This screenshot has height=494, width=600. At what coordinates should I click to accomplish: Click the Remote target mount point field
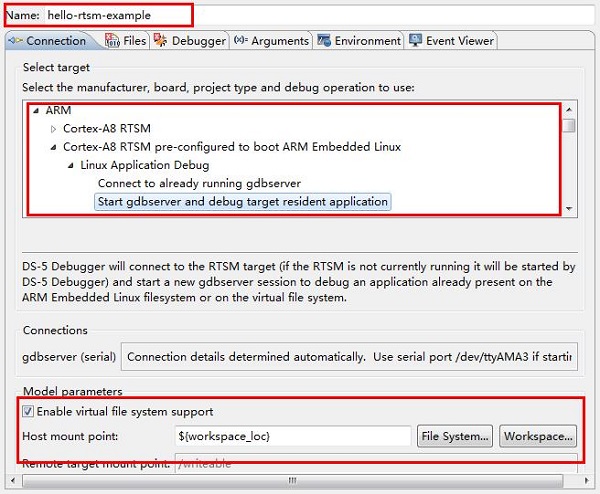(376, 463)
